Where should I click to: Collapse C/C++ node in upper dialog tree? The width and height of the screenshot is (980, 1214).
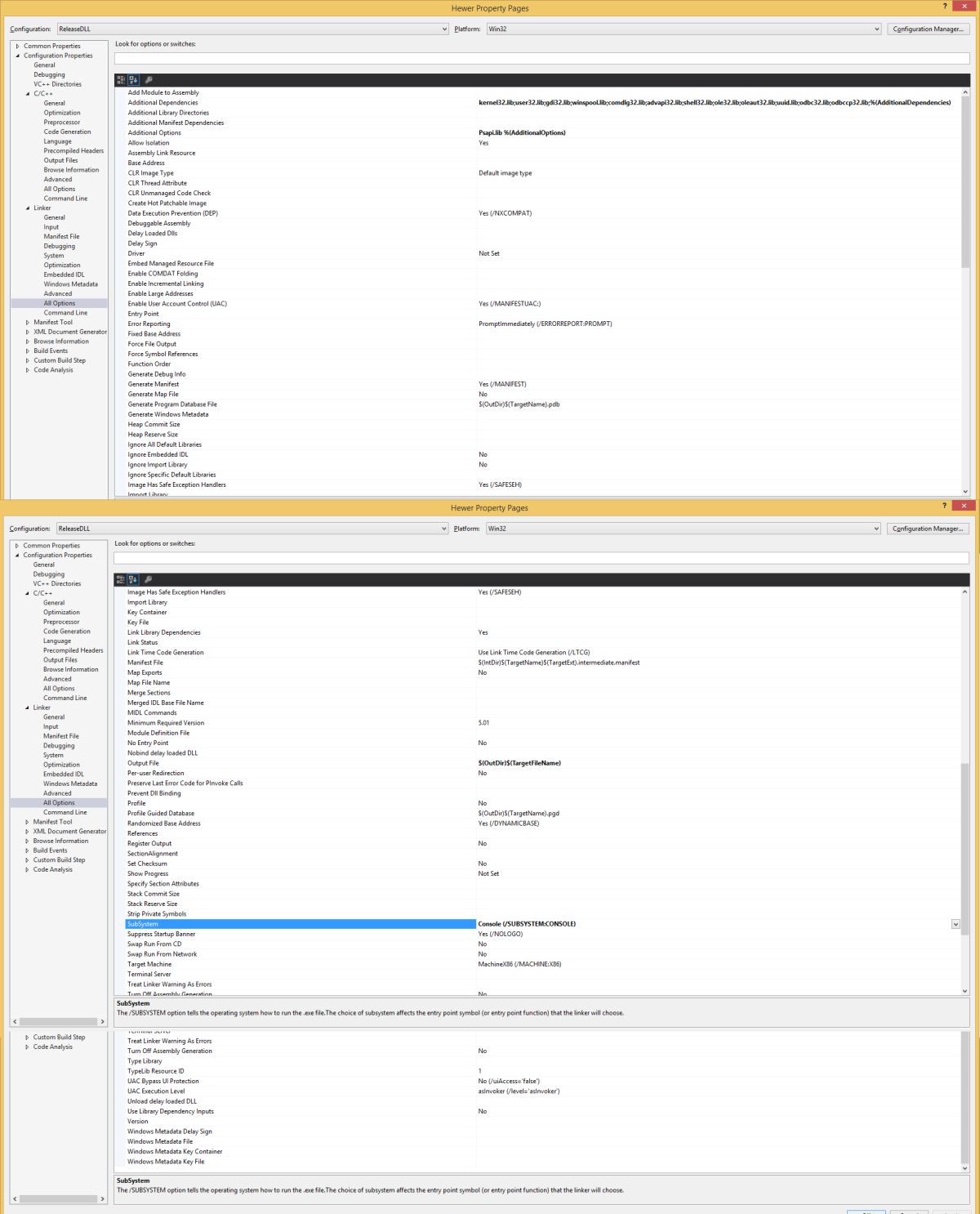pos(28,94)
